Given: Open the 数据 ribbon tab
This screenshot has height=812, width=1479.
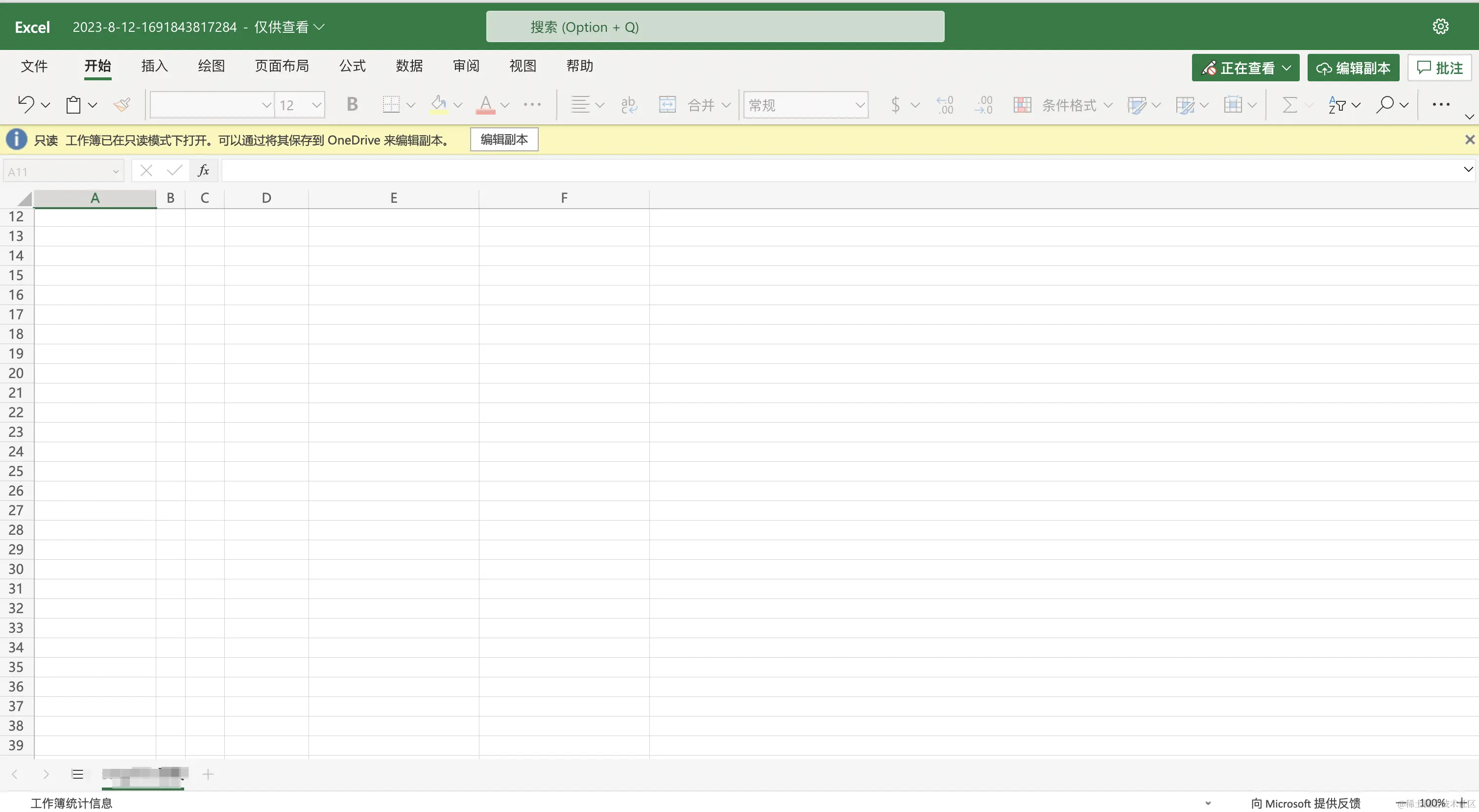Looking at the screenshot, I should 409,66.
